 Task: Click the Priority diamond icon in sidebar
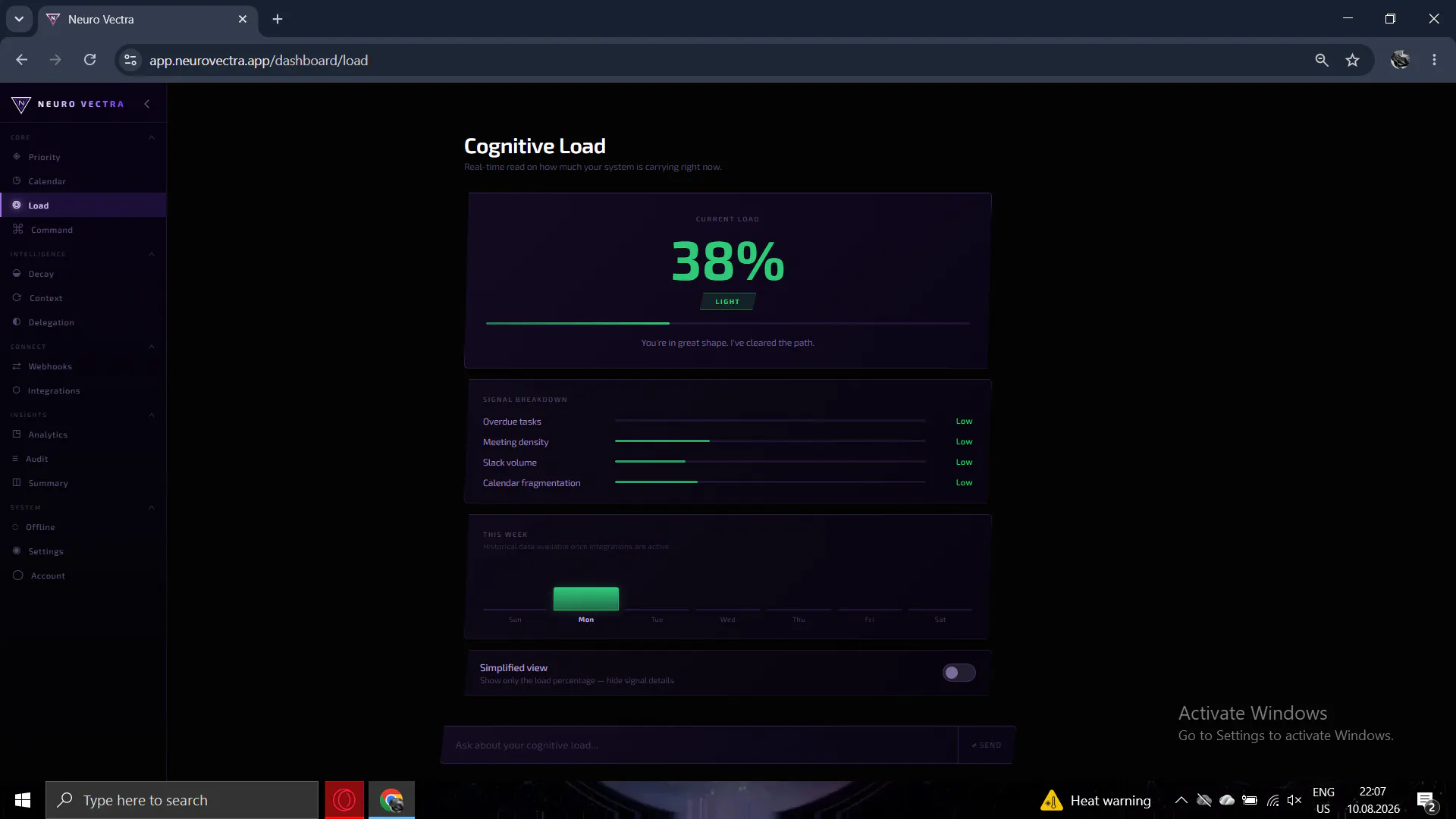coord(17,157)
